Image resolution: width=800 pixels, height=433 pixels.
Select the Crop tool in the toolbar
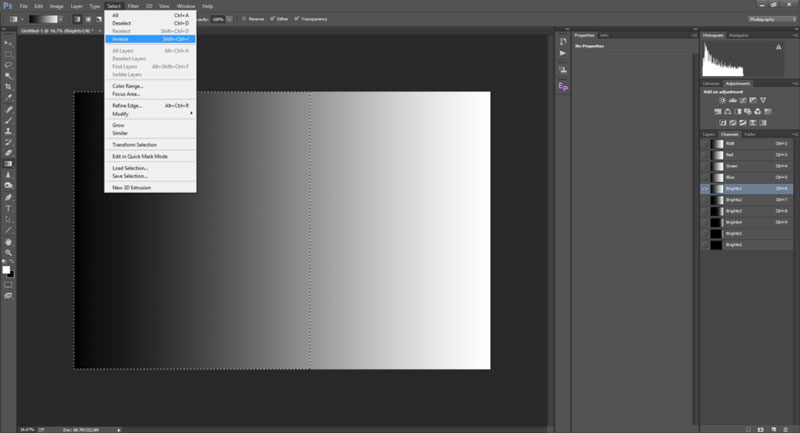tap(8, 86)
